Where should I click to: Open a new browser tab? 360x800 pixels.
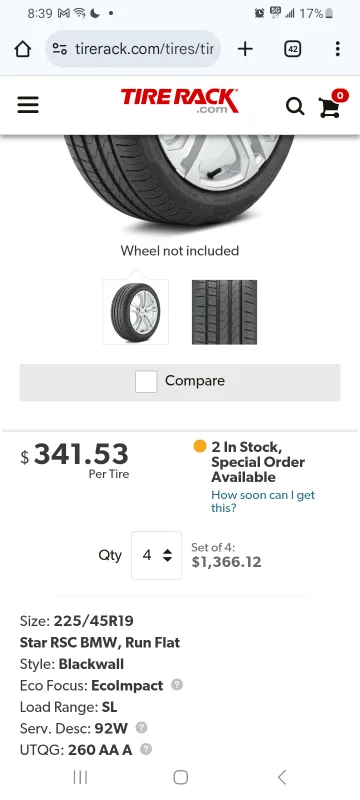pyautogui.click(x=245, y=49)
